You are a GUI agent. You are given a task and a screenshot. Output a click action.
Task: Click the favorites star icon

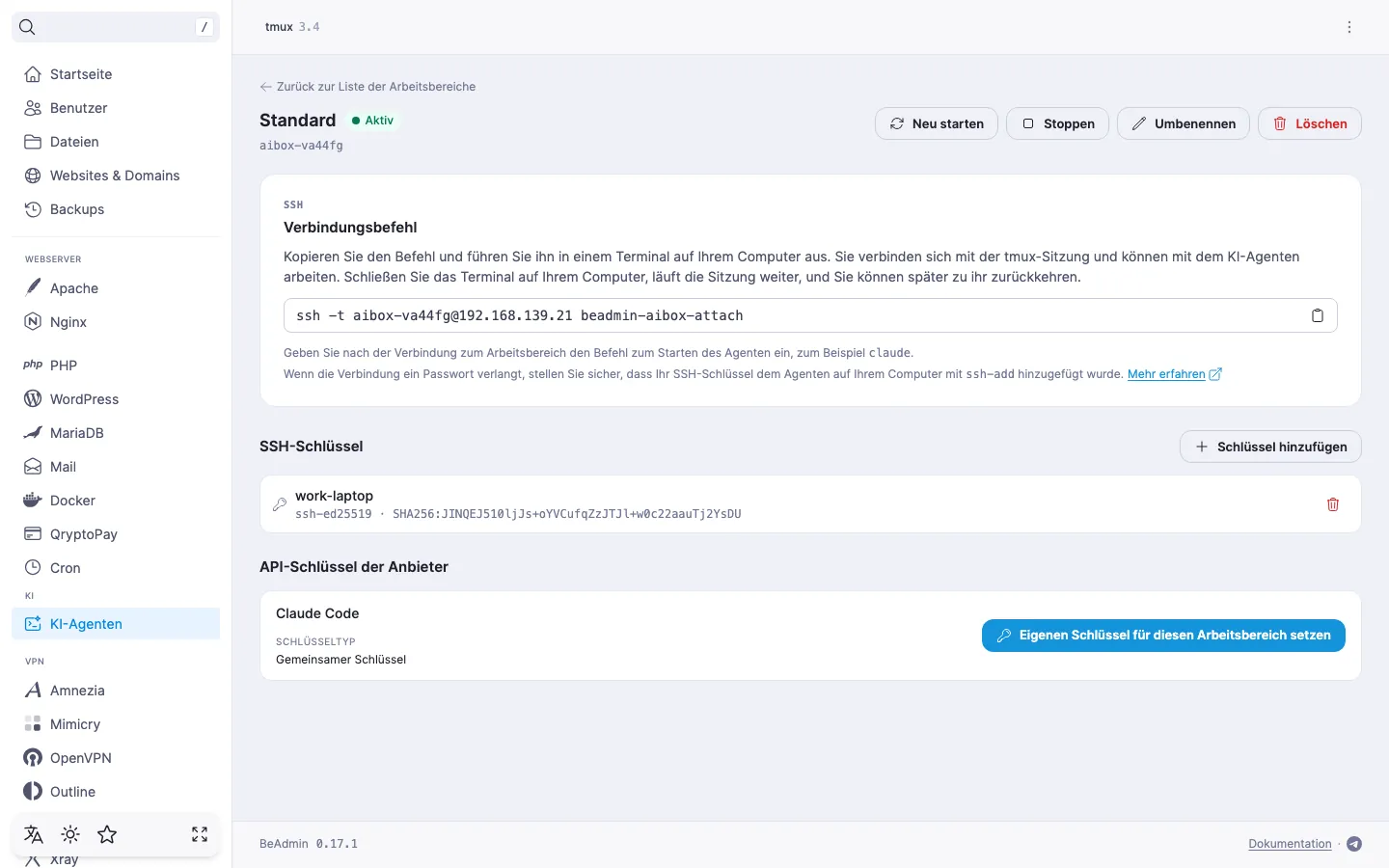click(x=107, y=834)
